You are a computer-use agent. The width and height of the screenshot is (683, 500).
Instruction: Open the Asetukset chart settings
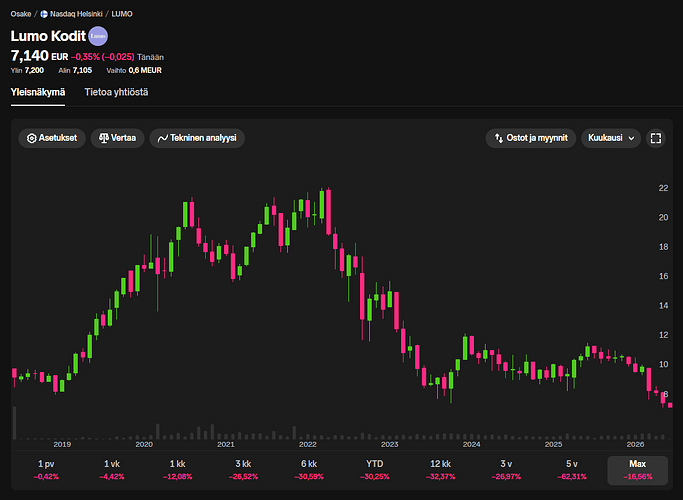tap(52, 138)
